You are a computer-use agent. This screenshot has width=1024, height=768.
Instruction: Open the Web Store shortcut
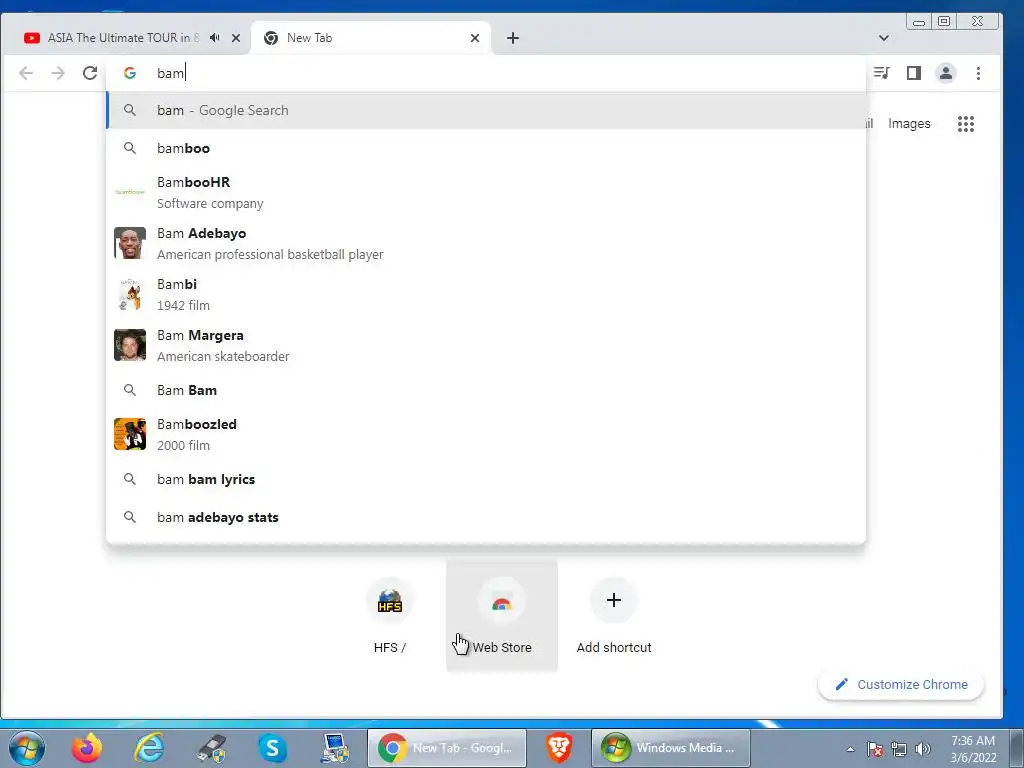coord(502,615)
